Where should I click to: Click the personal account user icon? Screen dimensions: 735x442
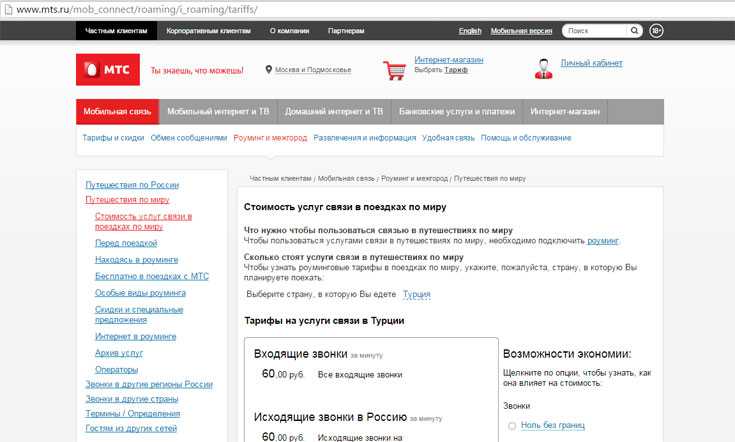point(544,68)
